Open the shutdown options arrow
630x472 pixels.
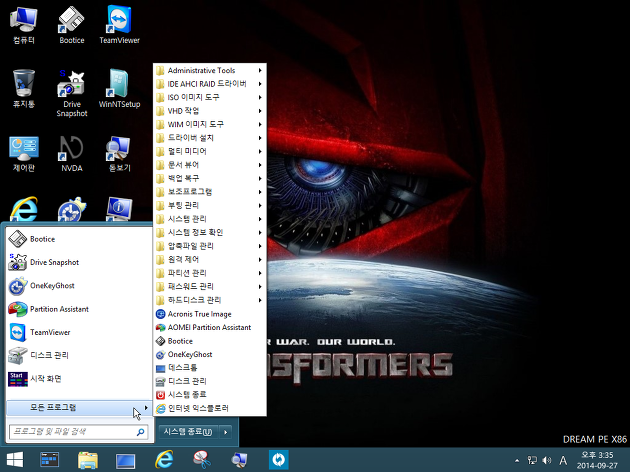226,432
